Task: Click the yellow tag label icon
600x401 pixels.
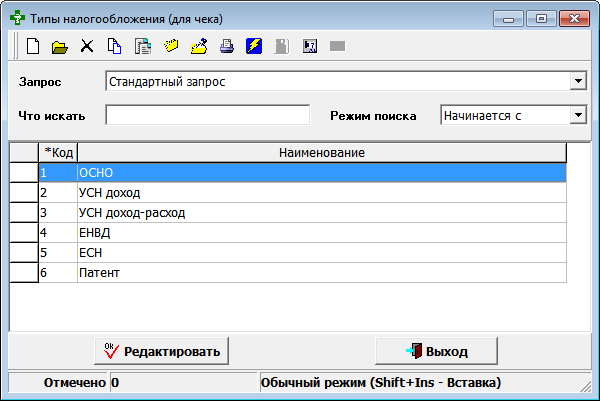Action: point(171,46)
